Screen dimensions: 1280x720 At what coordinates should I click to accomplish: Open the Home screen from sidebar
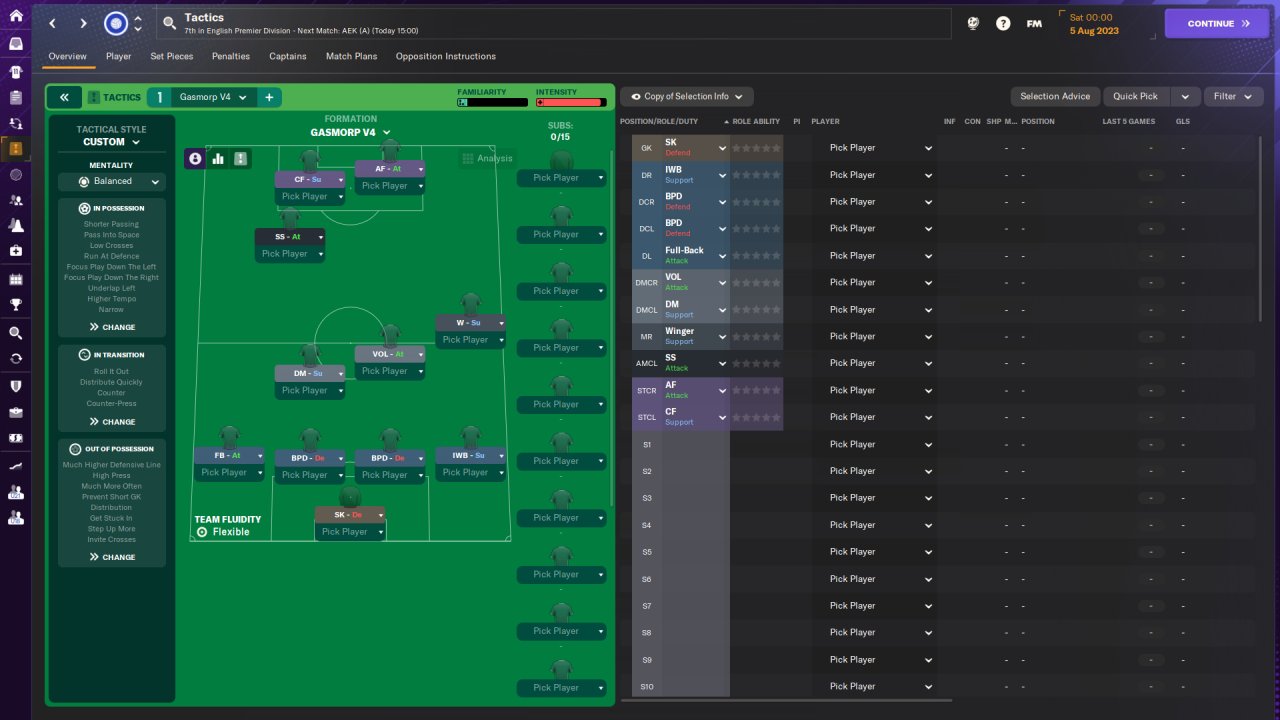coord(15,16)
